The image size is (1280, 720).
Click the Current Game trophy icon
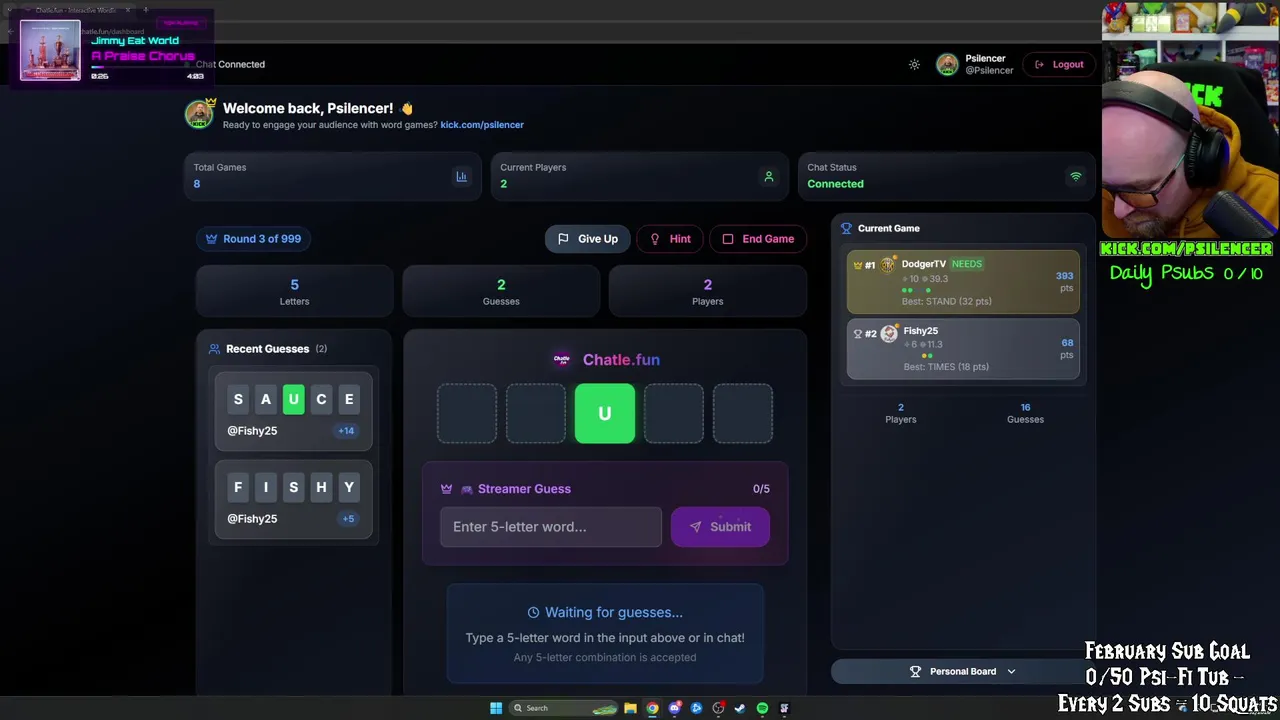(x=846, y=228)
